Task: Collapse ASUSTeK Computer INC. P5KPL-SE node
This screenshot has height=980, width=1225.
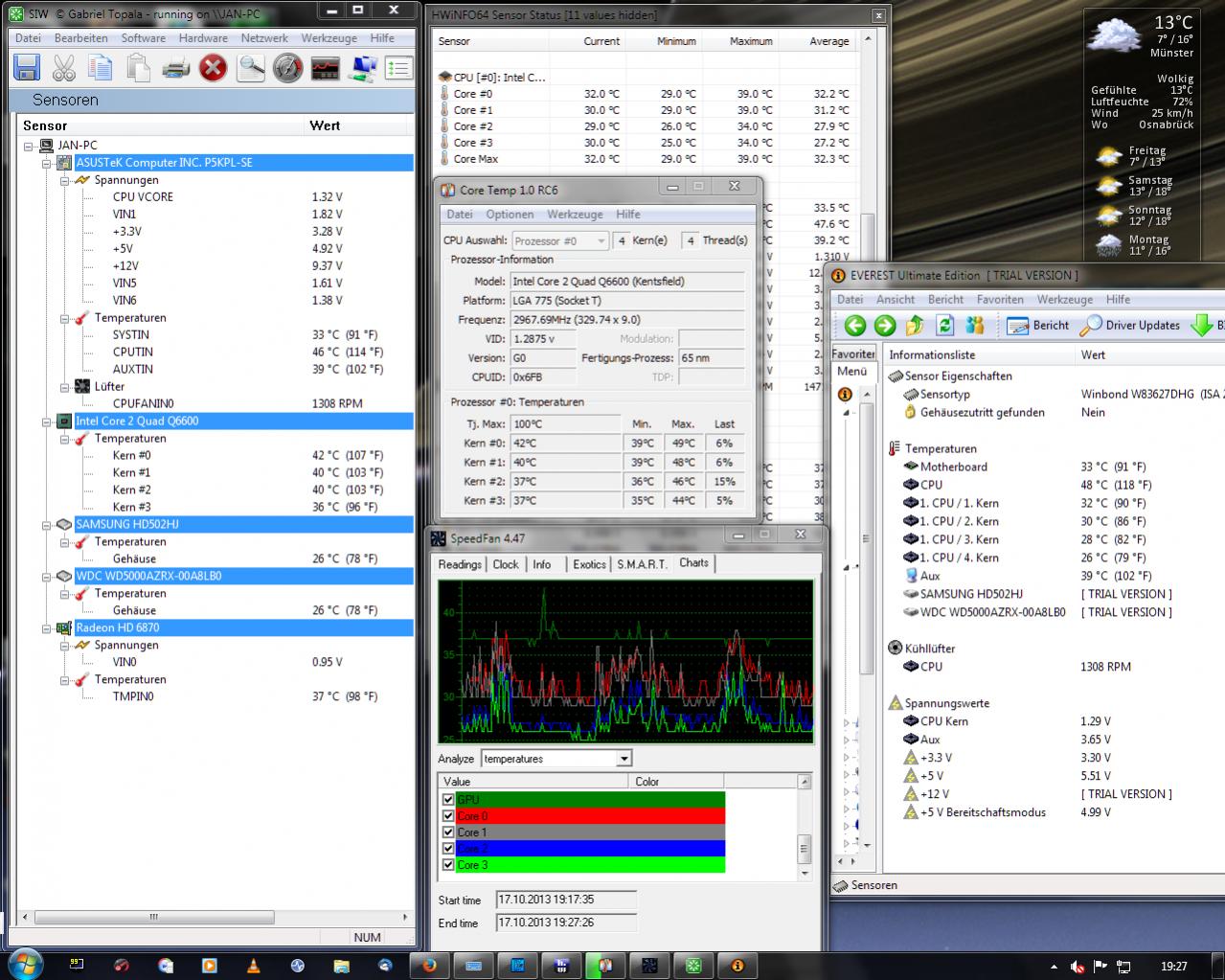Action: point(46,163)
